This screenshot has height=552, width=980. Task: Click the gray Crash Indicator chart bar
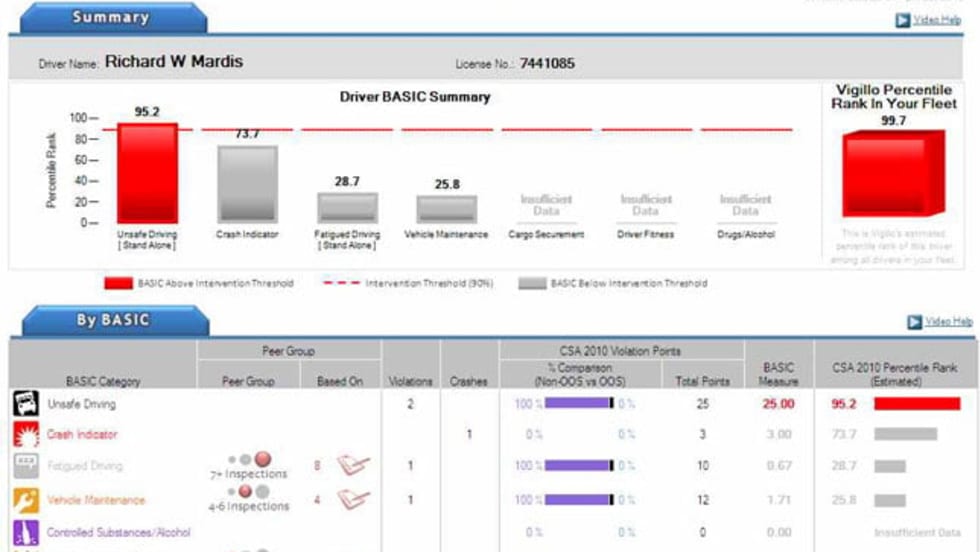point(247,183)
